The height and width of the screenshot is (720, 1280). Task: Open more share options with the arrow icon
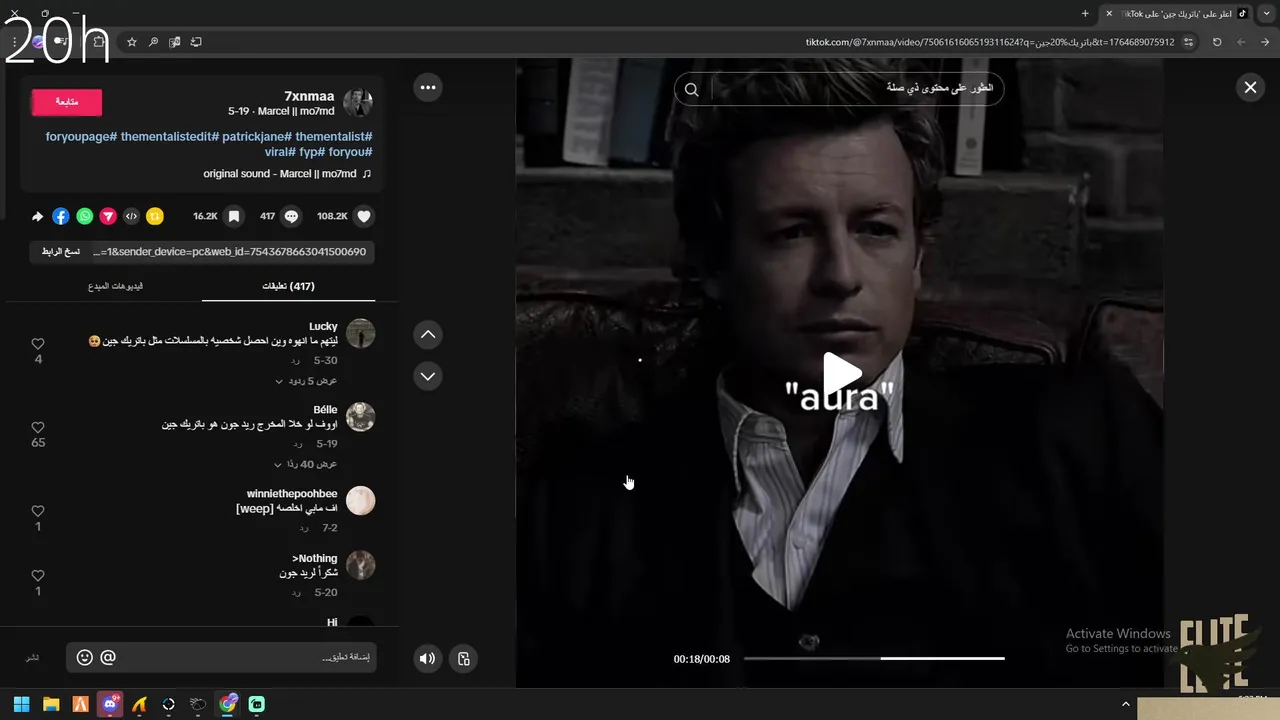click(38, 216)
